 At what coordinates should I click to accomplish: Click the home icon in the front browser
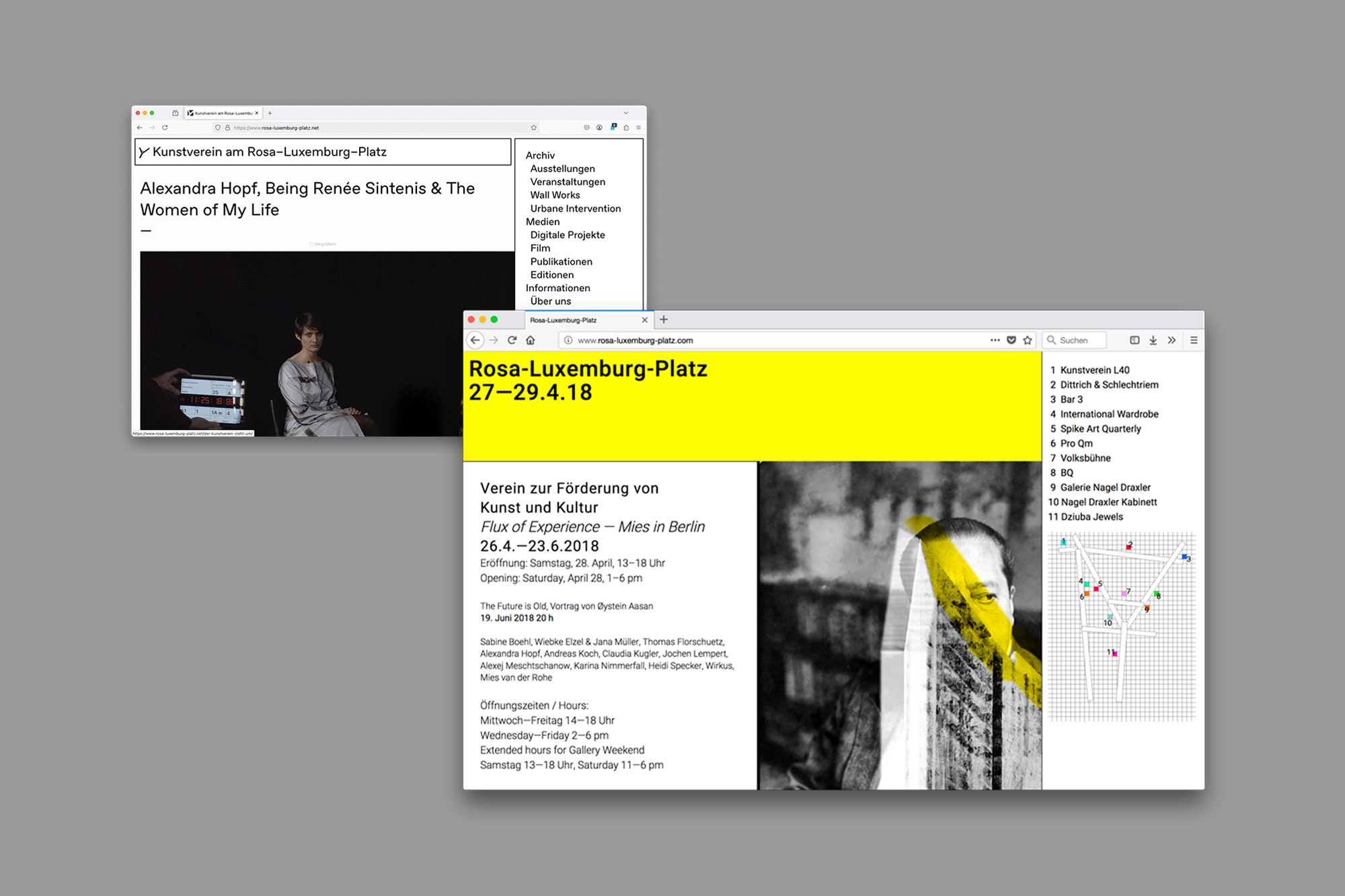531,340
